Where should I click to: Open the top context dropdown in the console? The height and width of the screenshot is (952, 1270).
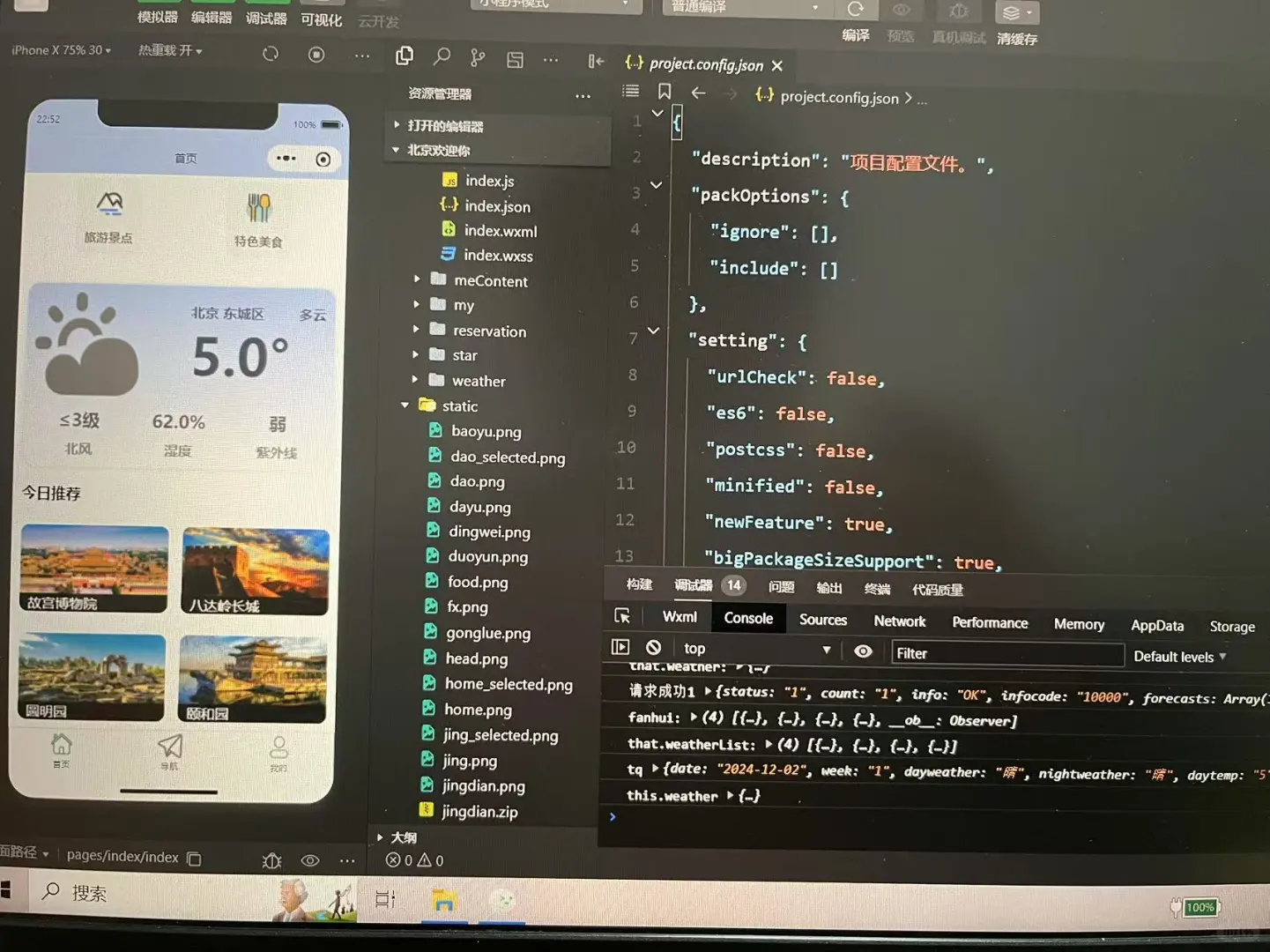point(757,649)
